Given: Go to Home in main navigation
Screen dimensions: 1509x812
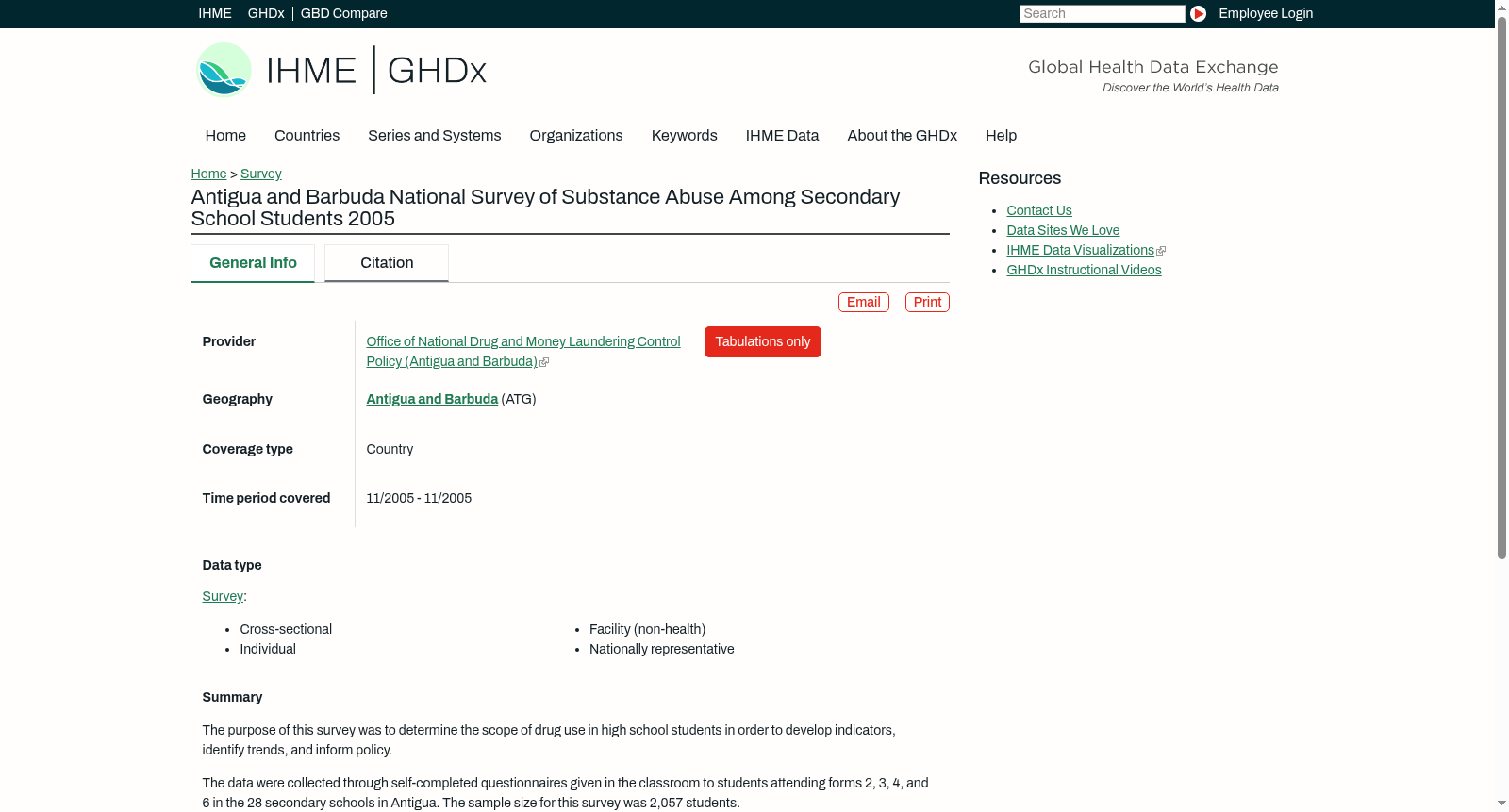Looking at the screenshot, I should pos(225,135).
